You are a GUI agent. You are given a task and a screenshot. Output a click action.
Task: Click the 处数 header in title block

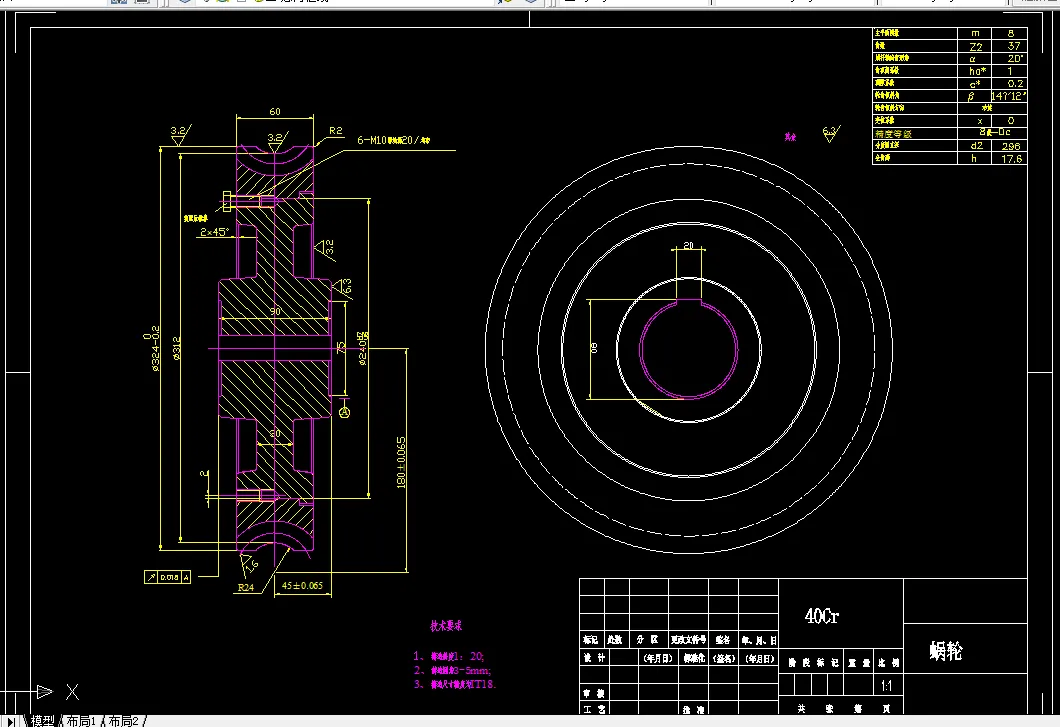click(x=615, y=639)
